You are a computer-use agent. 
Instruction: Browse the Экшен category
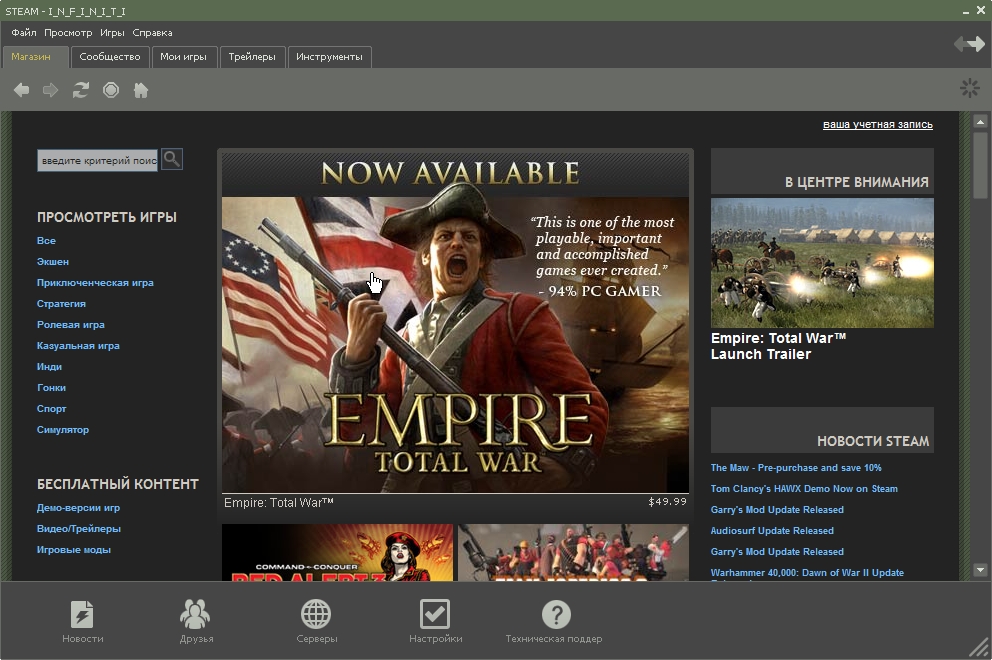tap(53, 261)
